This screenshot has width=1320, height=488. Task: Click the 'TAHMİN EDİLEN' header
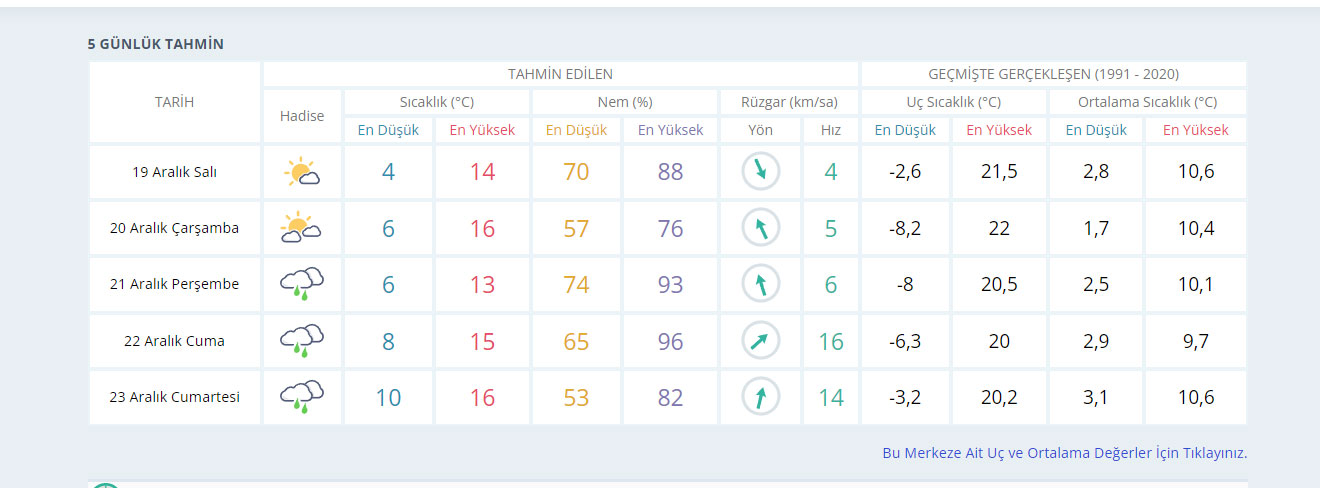560,74
